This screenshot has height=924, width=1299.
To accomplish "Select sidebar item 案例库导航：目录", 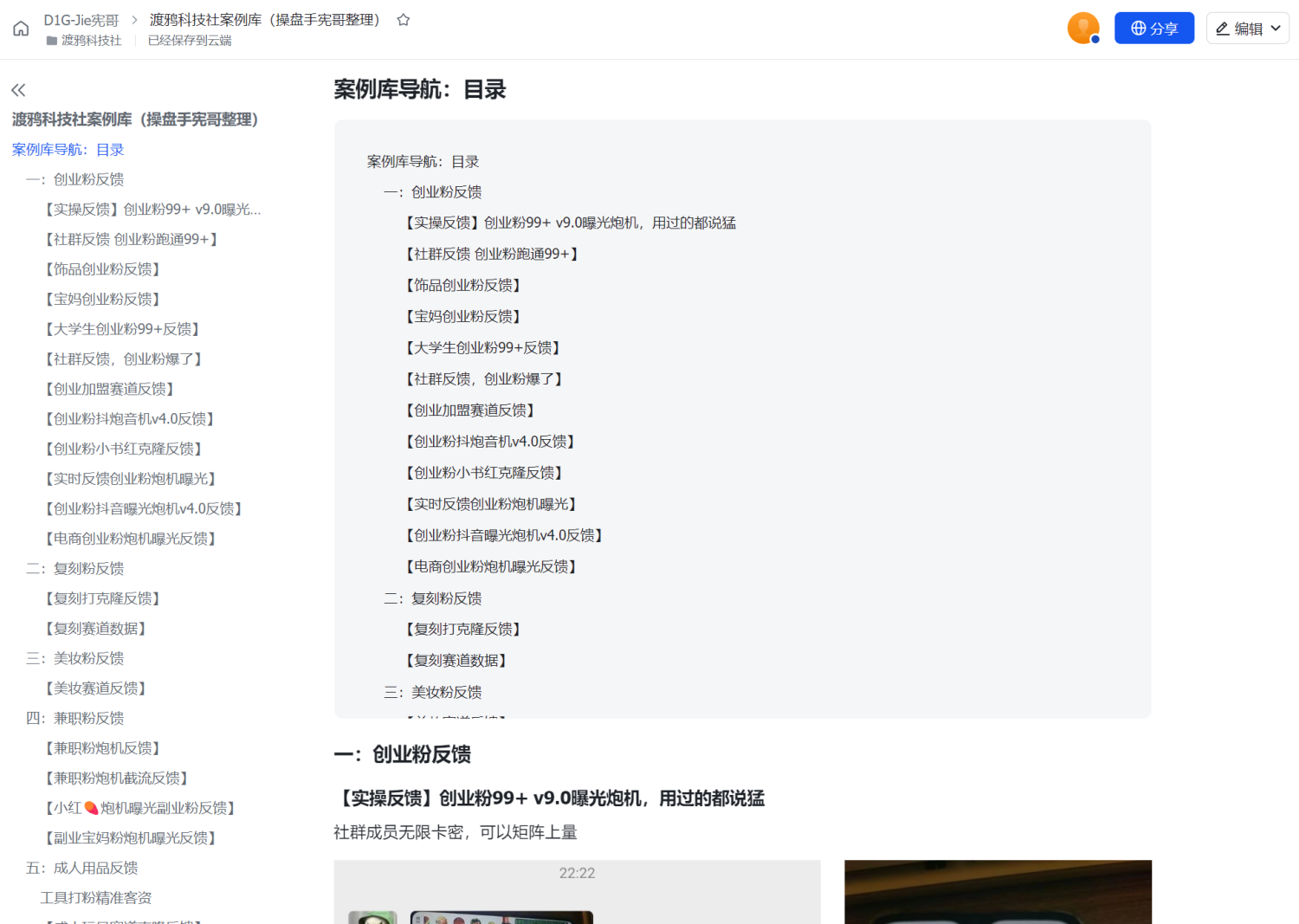I will pos(68,150).
